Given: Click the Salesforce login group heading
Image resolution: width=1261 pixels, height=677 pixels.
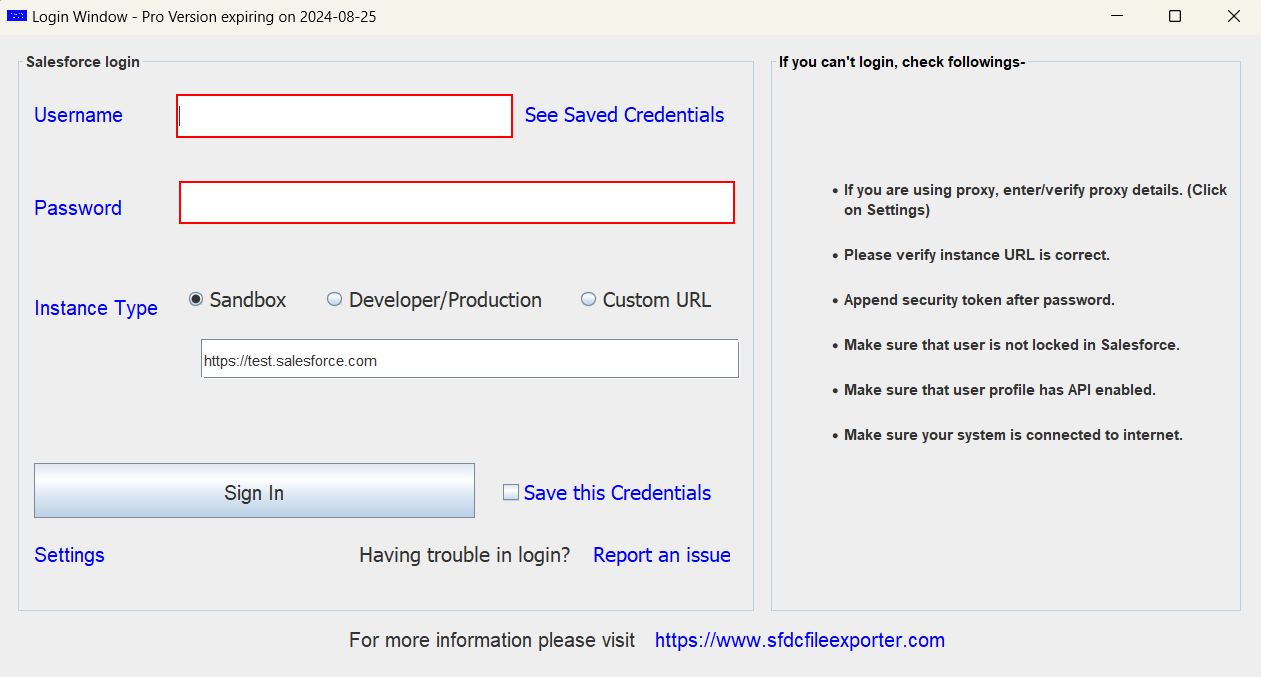Looking at the screenshot, I should point(82,62).
